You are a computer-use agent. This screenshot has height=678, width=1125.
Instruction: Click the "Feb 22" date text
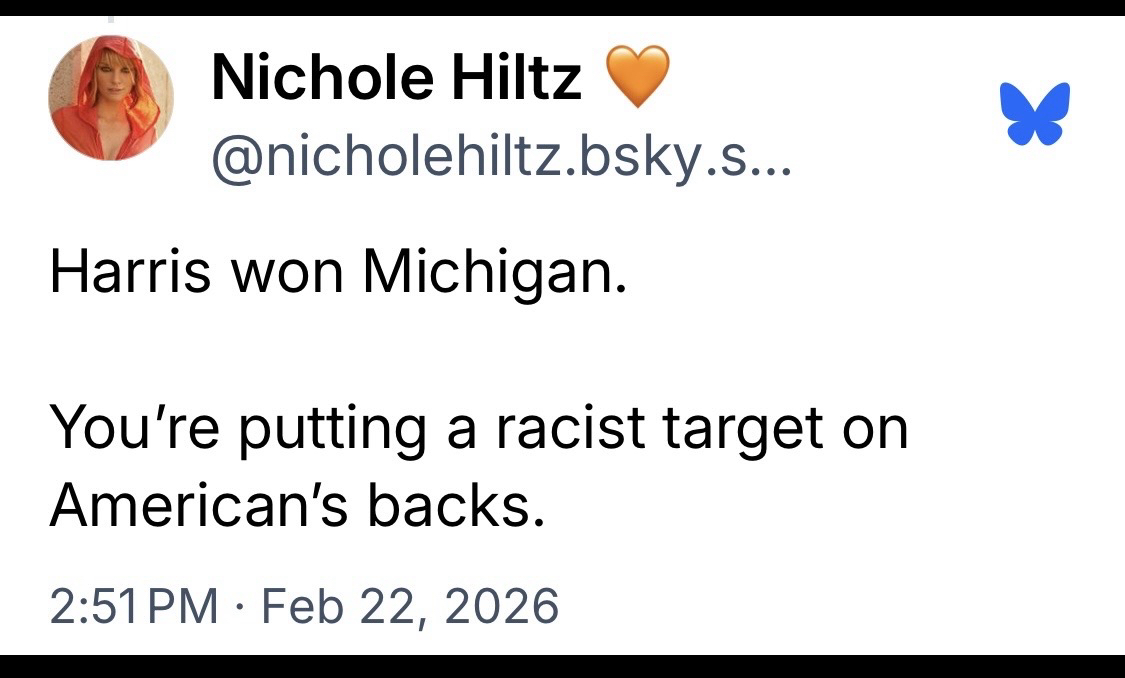[x=330, y=605]
